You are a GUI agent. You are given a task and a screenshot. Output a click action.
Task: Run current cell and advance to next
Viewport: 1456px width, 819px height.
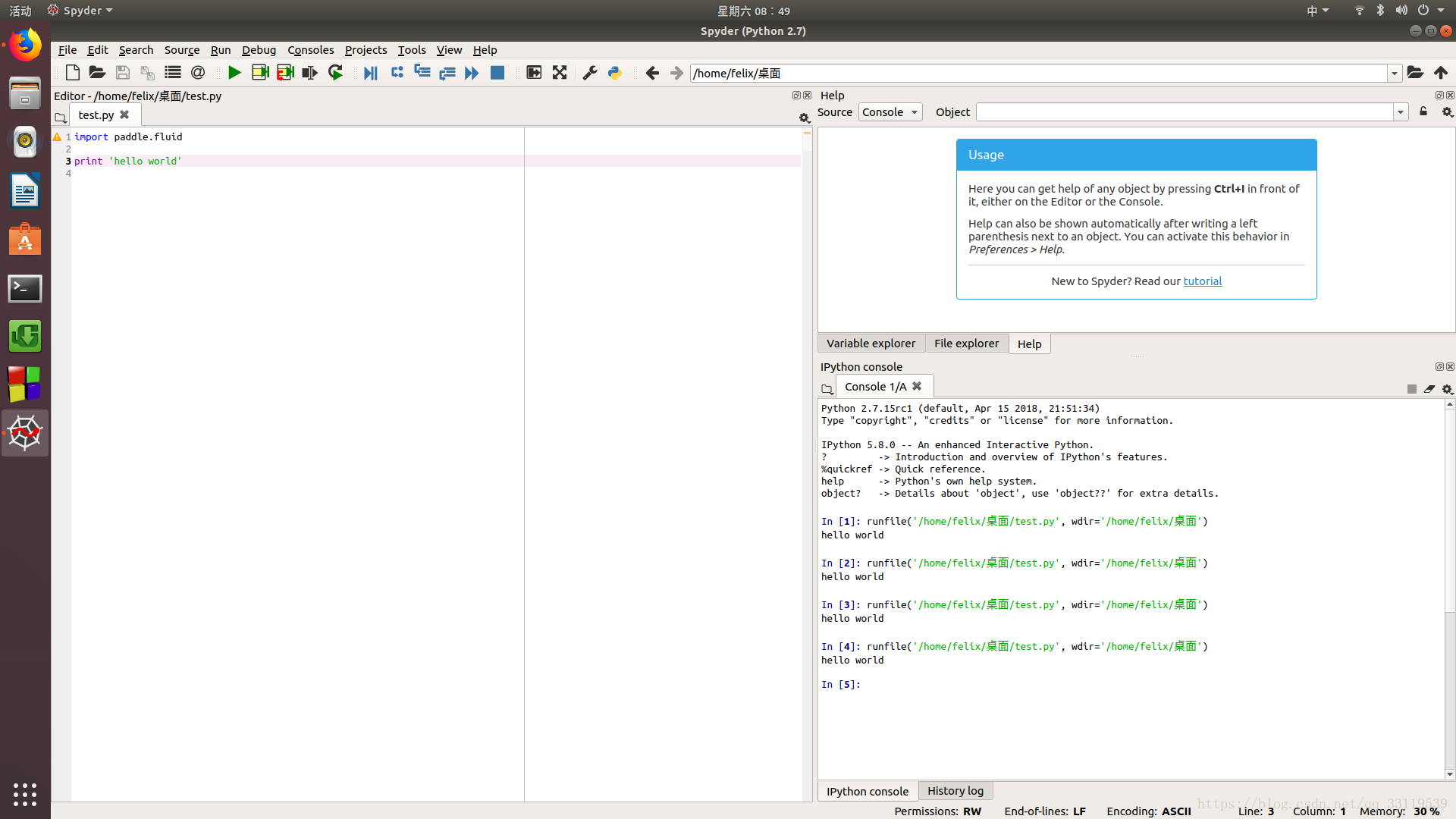click(285, 73)
